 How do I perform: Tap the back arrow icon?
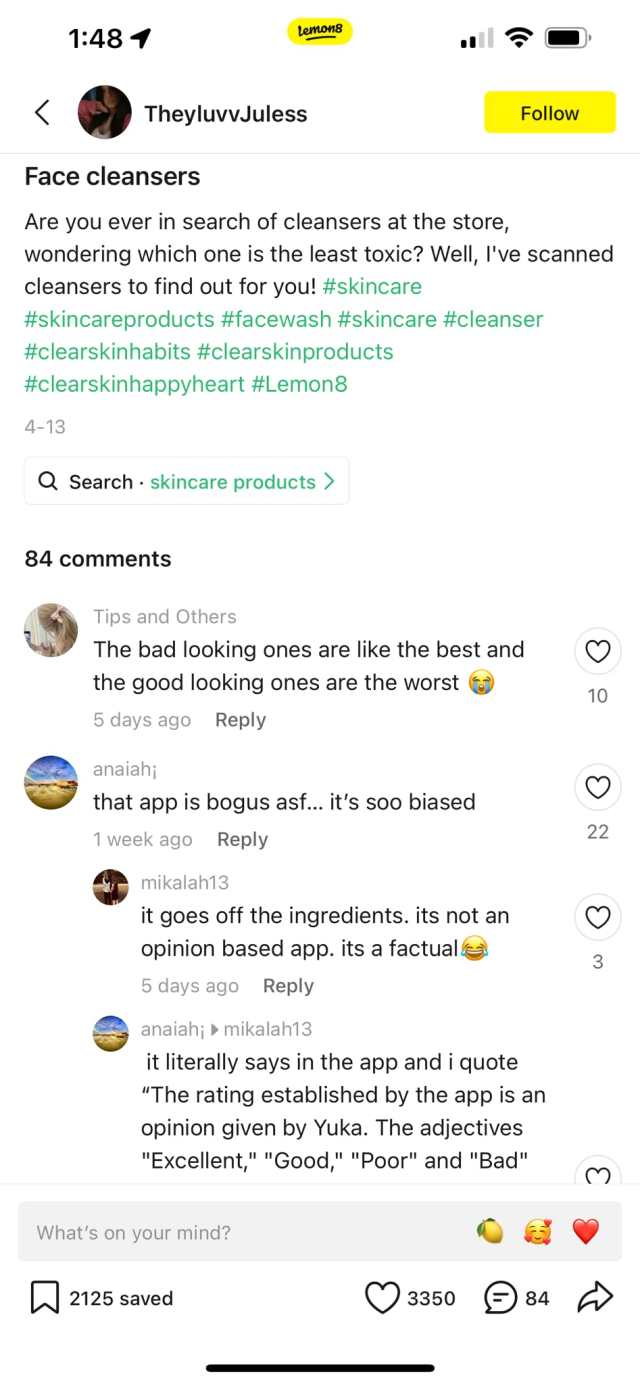42,113
